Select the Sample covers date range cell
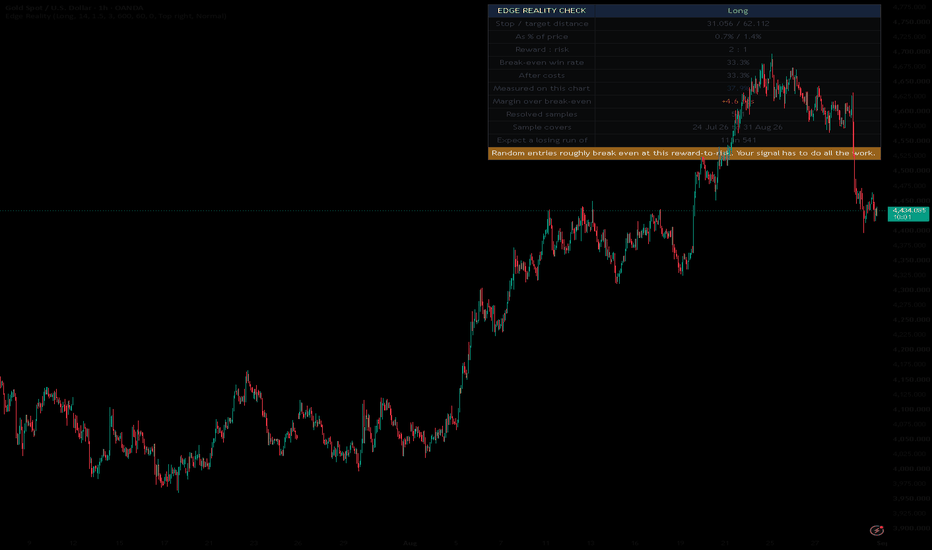 click(738, 127)
